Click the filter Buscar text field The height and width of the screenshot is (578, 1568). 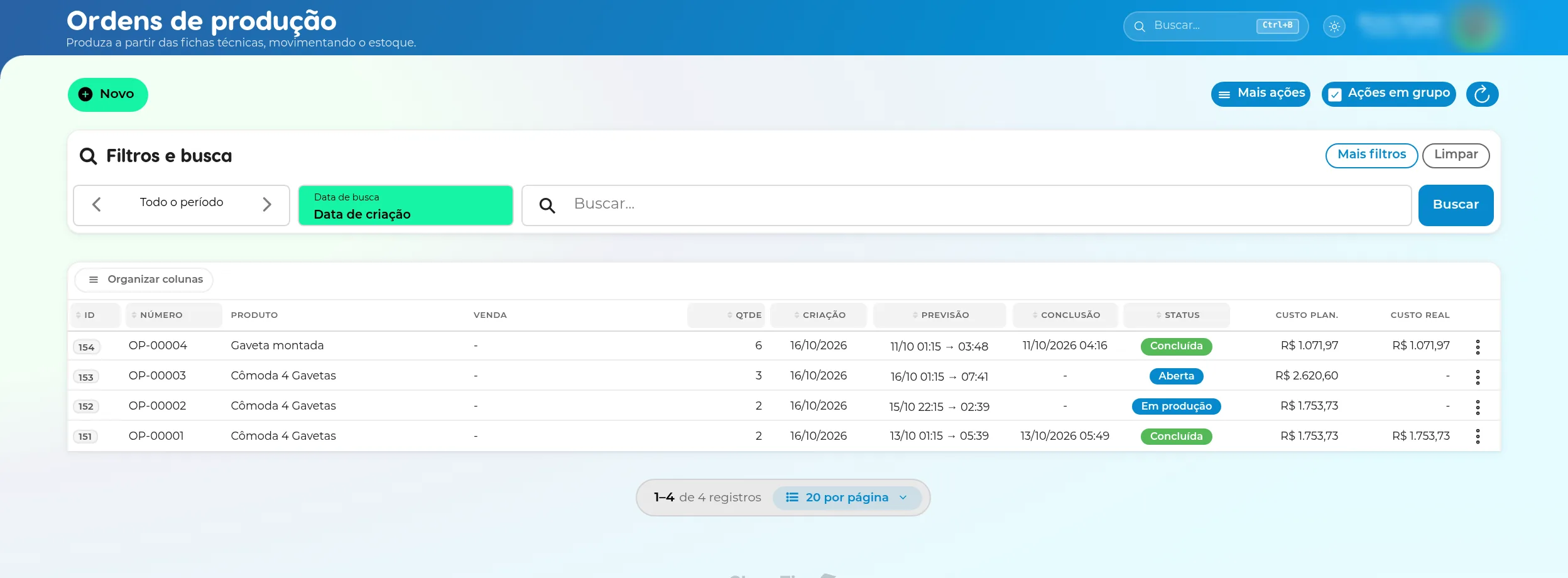(x=967, y=205)
